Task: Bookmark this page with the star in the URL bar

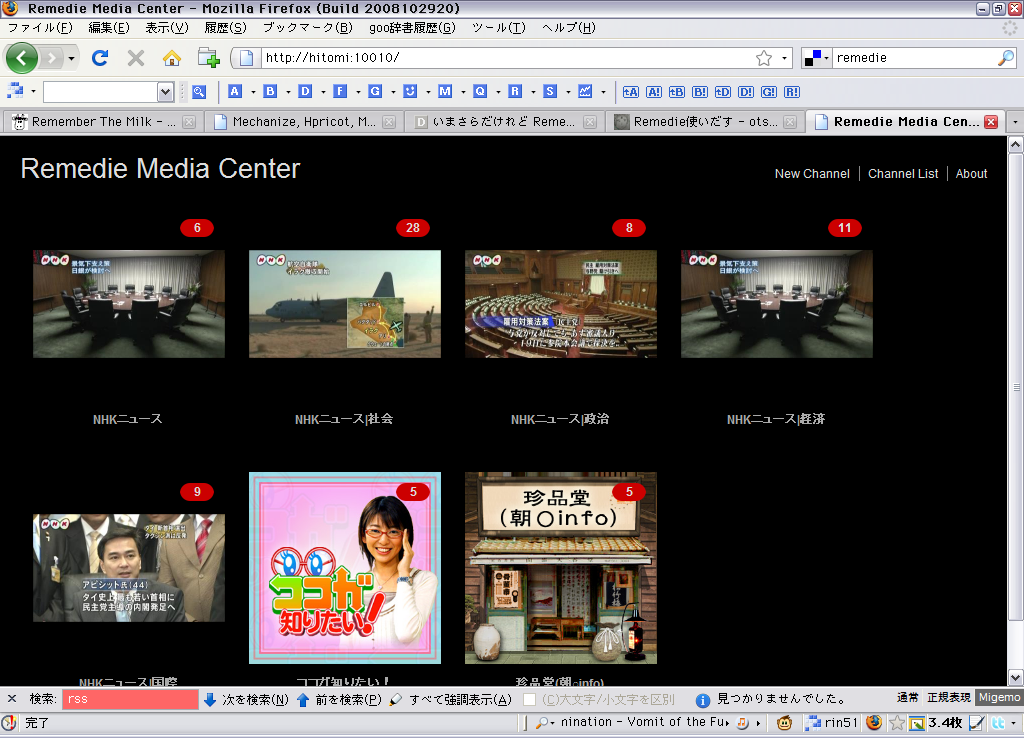Action: (x=763, y=58)
